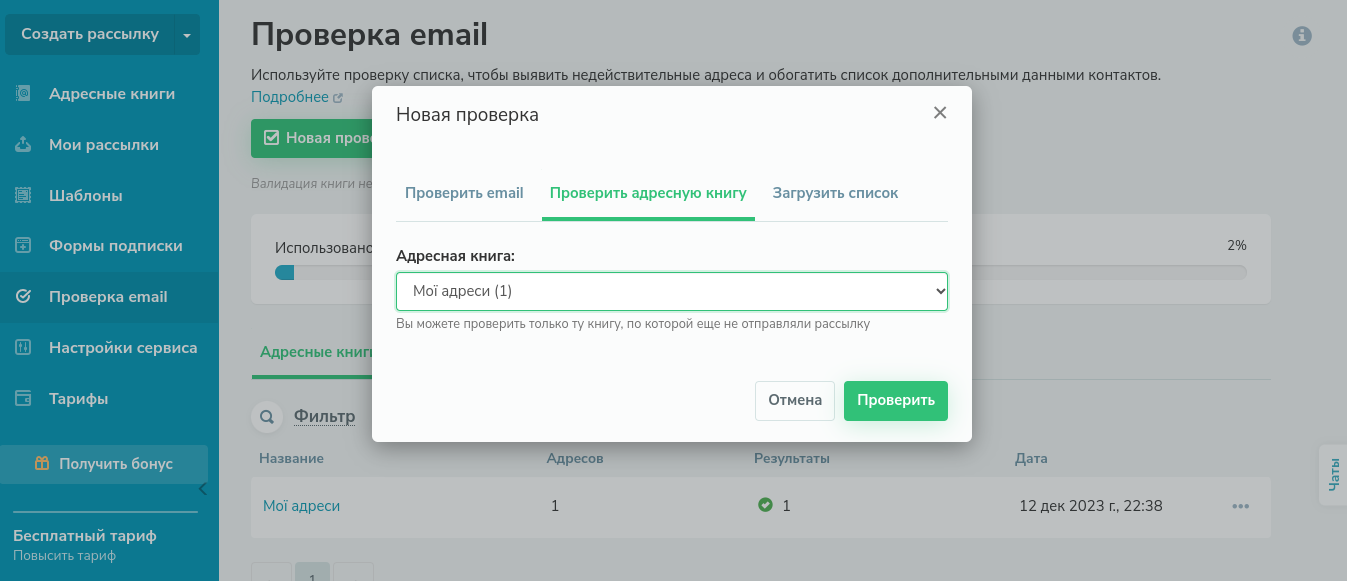Click the My campaigns sidebar icon
The width and height of the screenshot is (1347, 581).
point(24,145)
